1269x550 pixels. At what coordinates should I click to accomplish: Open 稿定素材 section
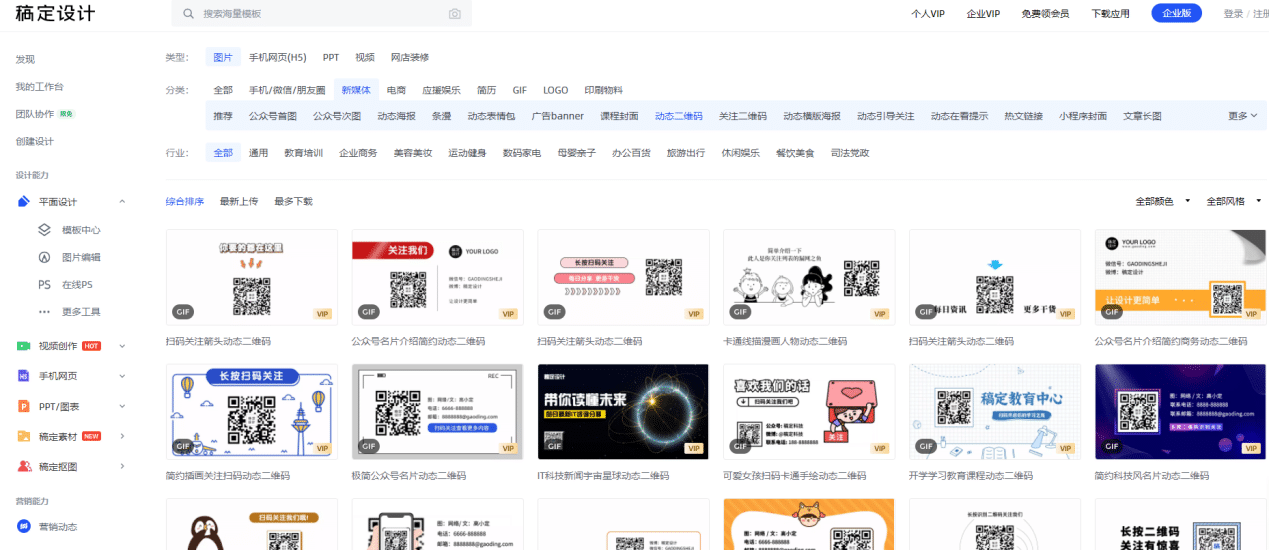tap(58, 436)
